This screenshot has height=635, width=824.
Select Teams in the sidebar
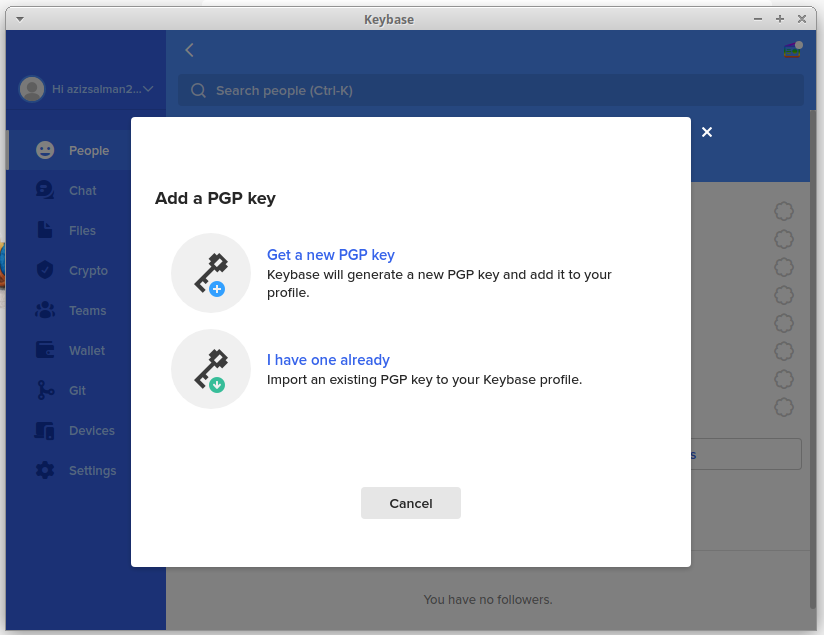(87, 311)
